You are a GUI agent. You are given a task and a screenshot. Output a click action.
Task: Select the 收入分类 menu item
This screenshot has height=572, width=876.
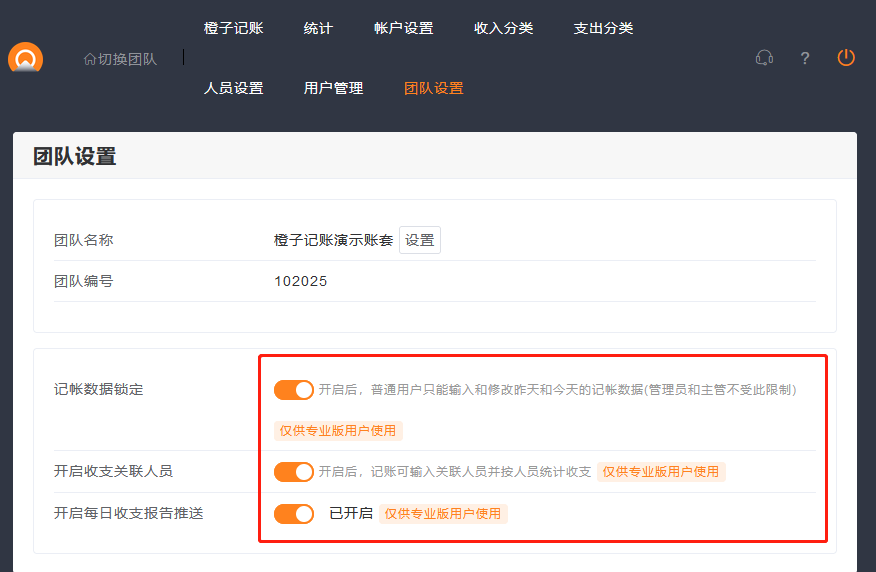[503, 28]
